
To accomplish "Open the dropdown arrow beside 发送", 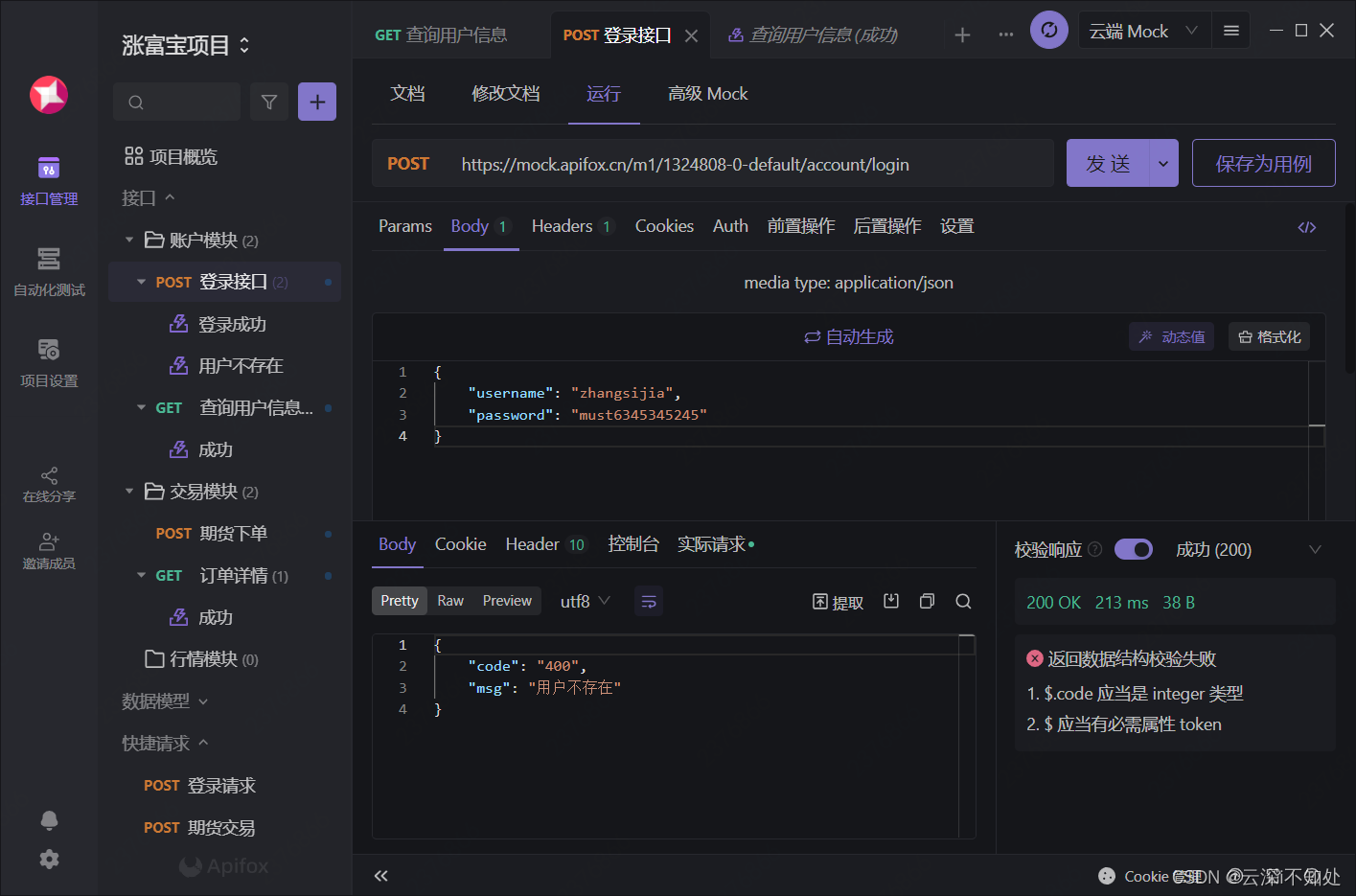I will point(1163,164).
